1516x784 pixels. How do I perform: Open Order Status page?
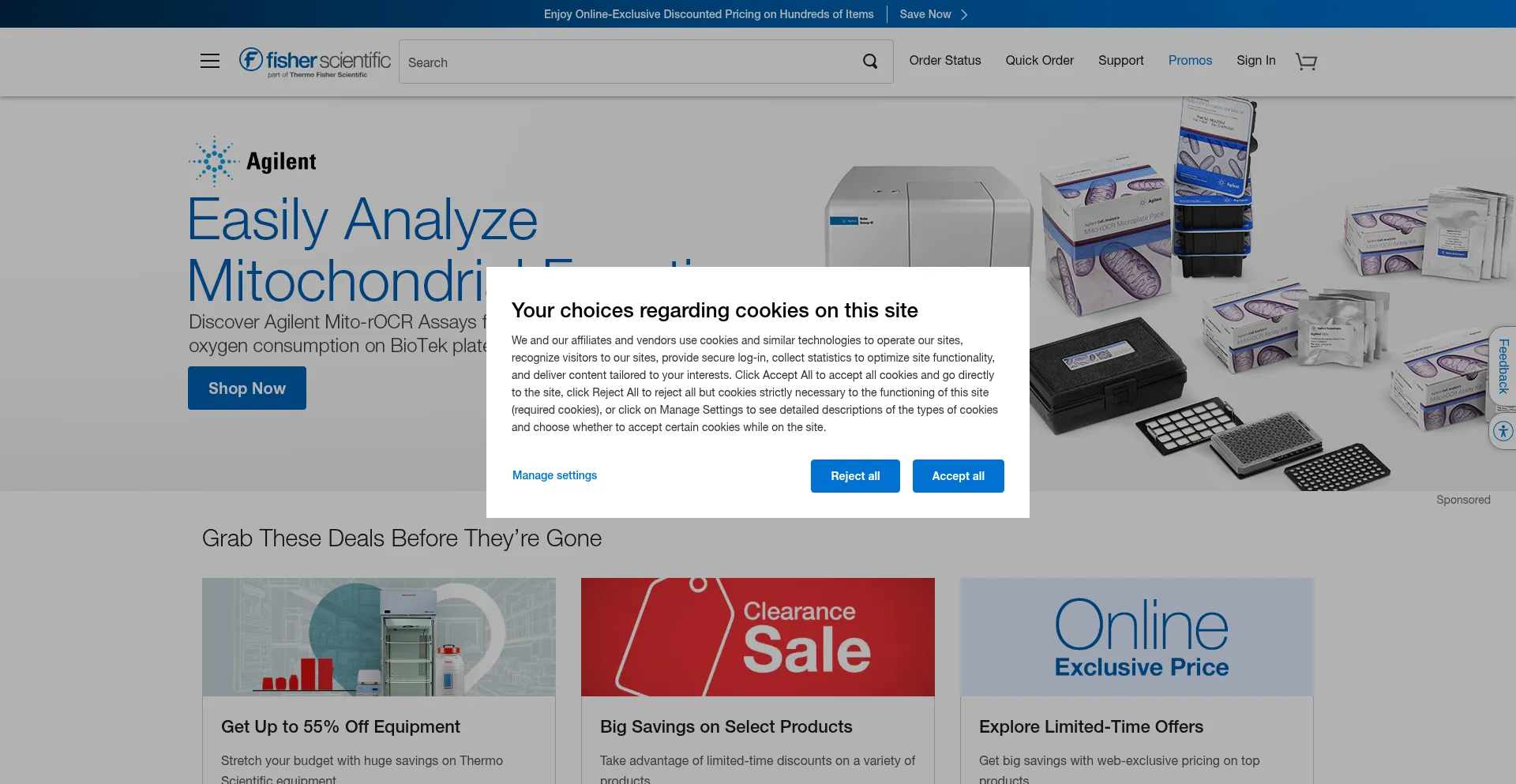[x=944, y=60]
